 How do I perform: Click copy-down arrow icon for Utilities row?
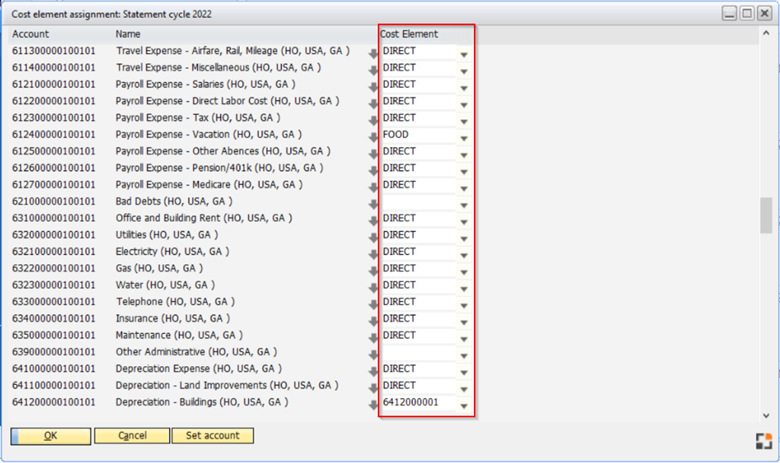click(x=373, y=236)
